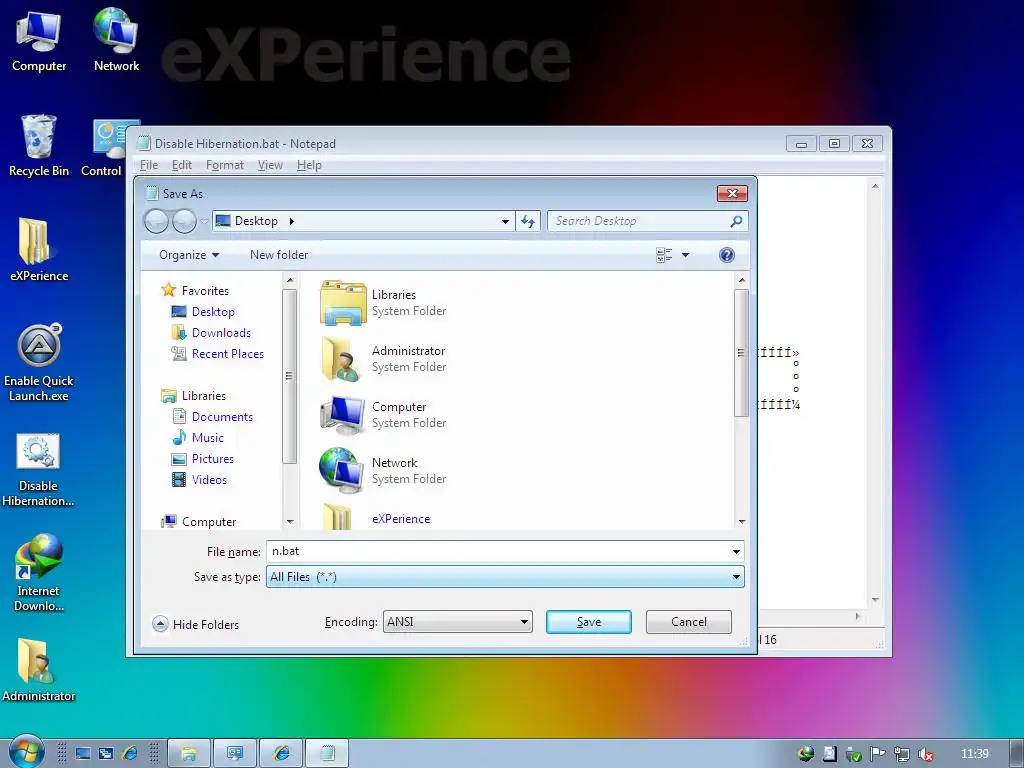1024x768 pixels.
Task: Open Notepad Edit menu
Action: coord(182,165)
